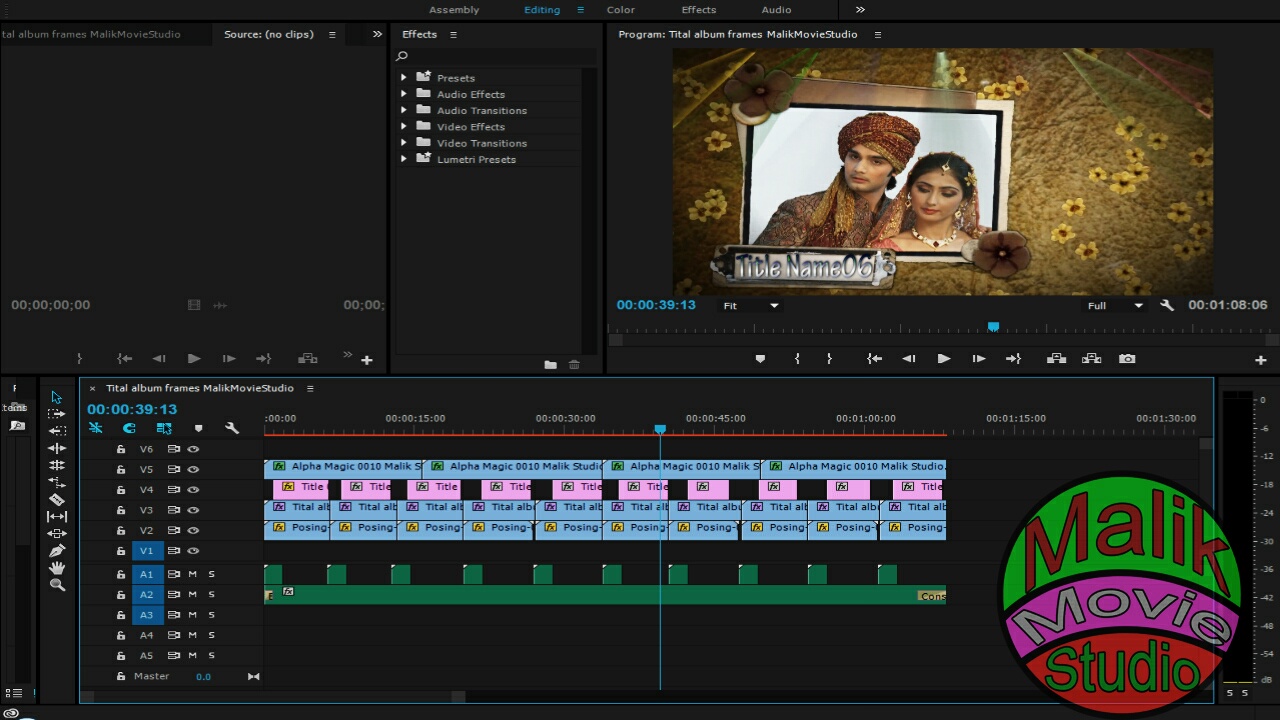Hide the V5 track output
This screenshot has width=1280, height=720.
193,470
